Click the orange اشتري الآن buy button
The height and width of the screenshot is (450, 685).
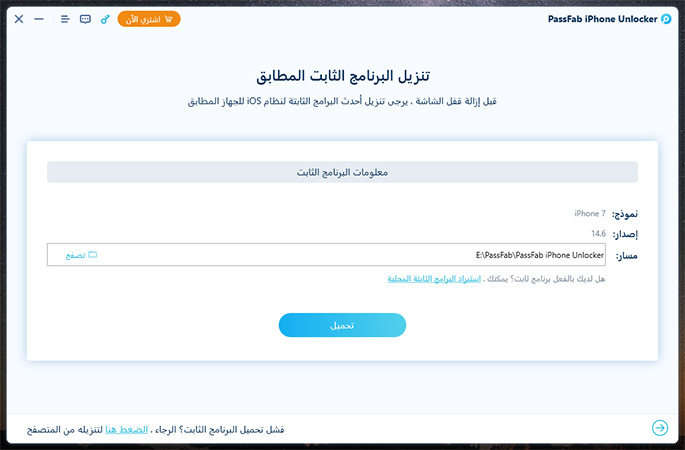149,19
